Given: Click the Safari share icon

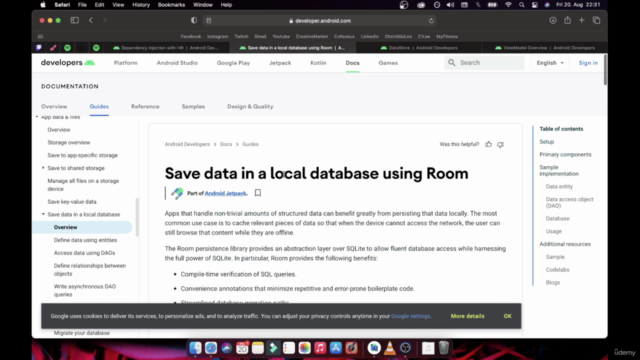Looking at the screenshot, I should click(x=567, y=20).
